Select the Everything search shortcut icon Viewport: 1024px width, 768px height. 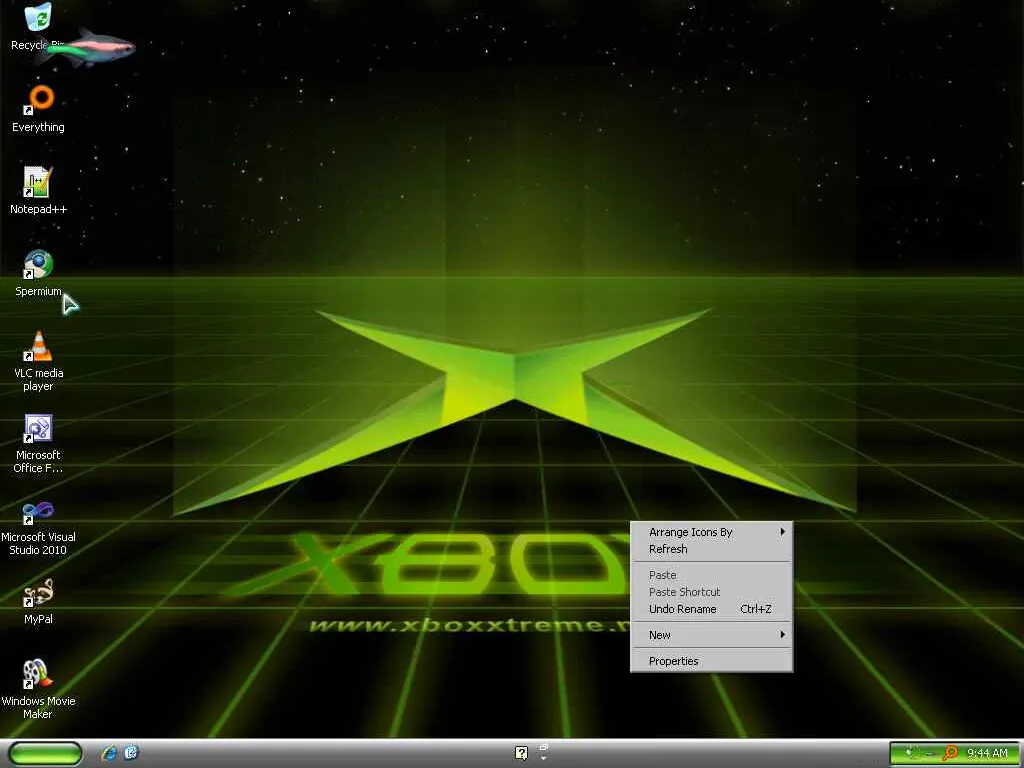pos(39,109)
